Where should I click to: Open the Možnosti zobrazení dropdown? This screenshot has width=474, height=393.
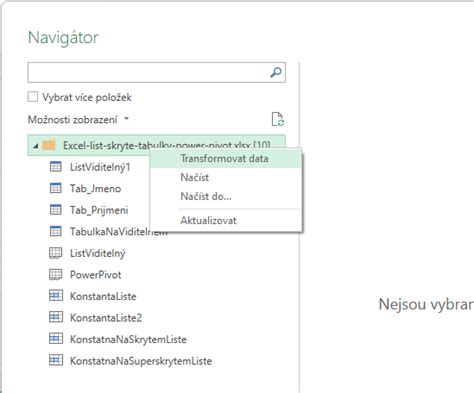pos(78,119)
